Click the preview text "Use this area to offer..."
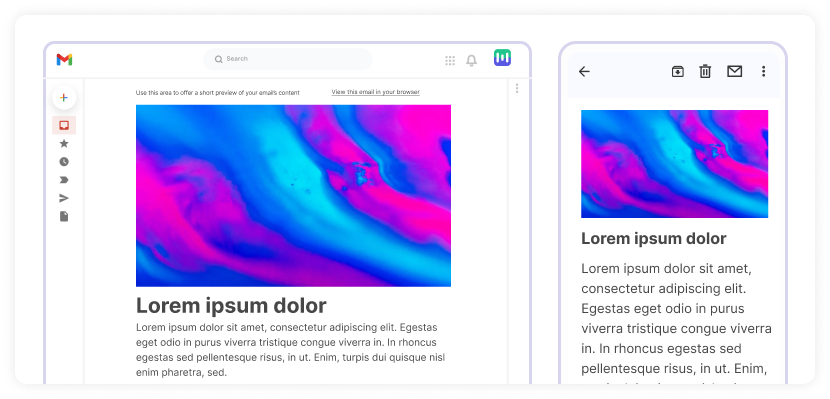Screen dimensions: 830x399 (218, 93)
